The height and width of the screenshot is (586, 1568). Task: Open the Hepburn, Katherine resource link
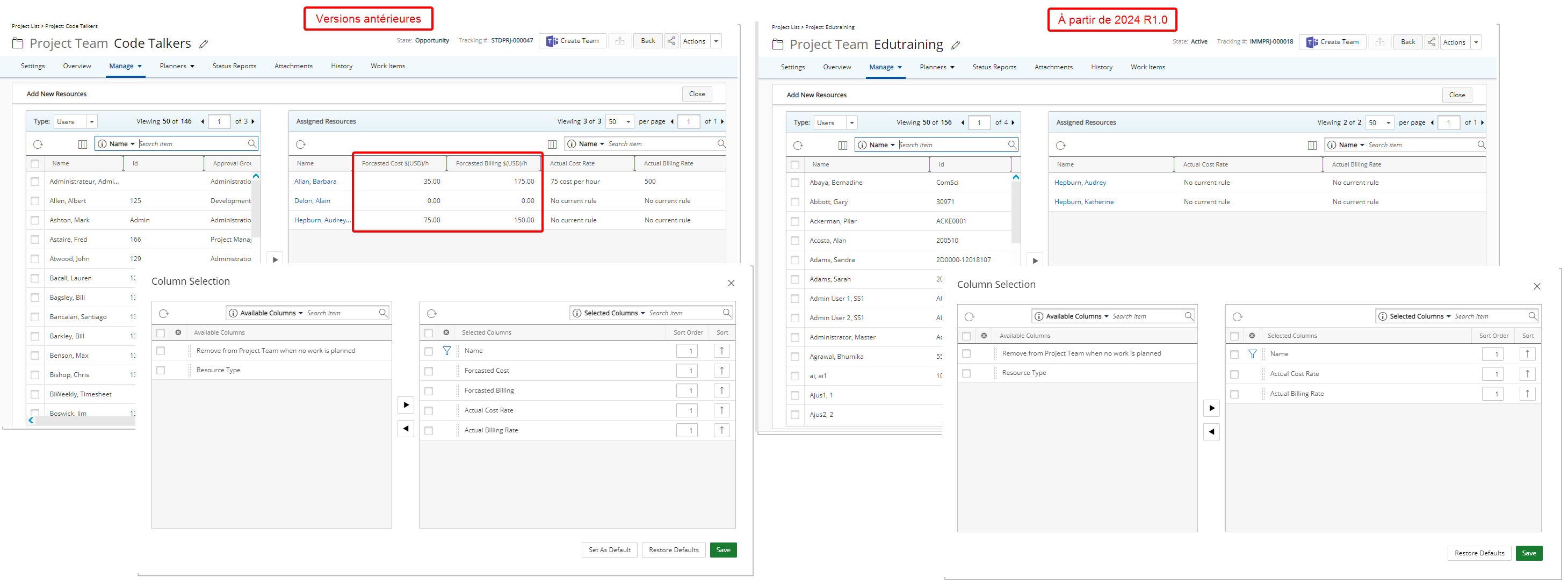coord(1083,202)
